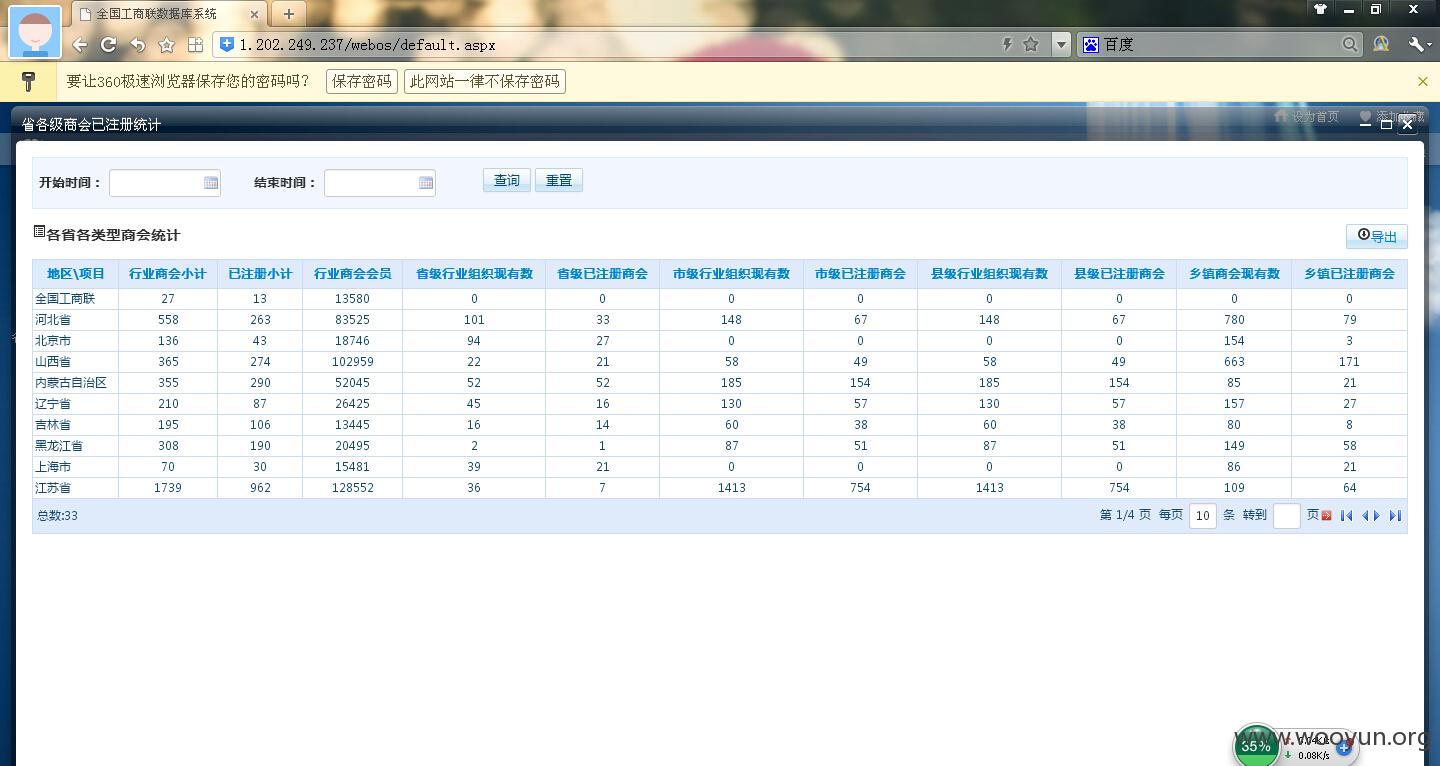Go to previous page arrow
The width and height of the screenshot is (1440, 766).
[x=1365, y=516]
